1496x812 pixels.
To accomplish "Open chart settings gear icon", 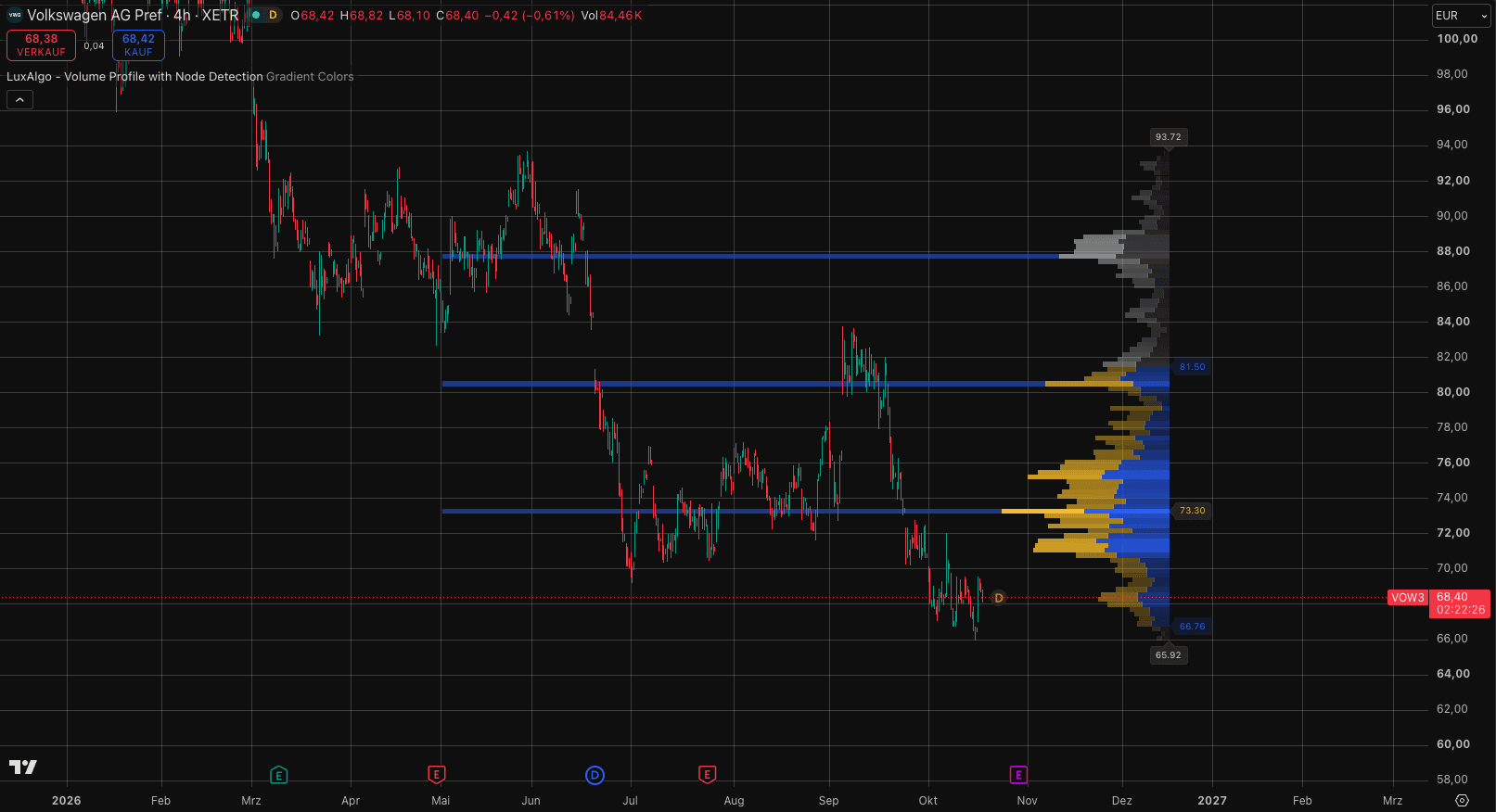I will (1463, 800).
